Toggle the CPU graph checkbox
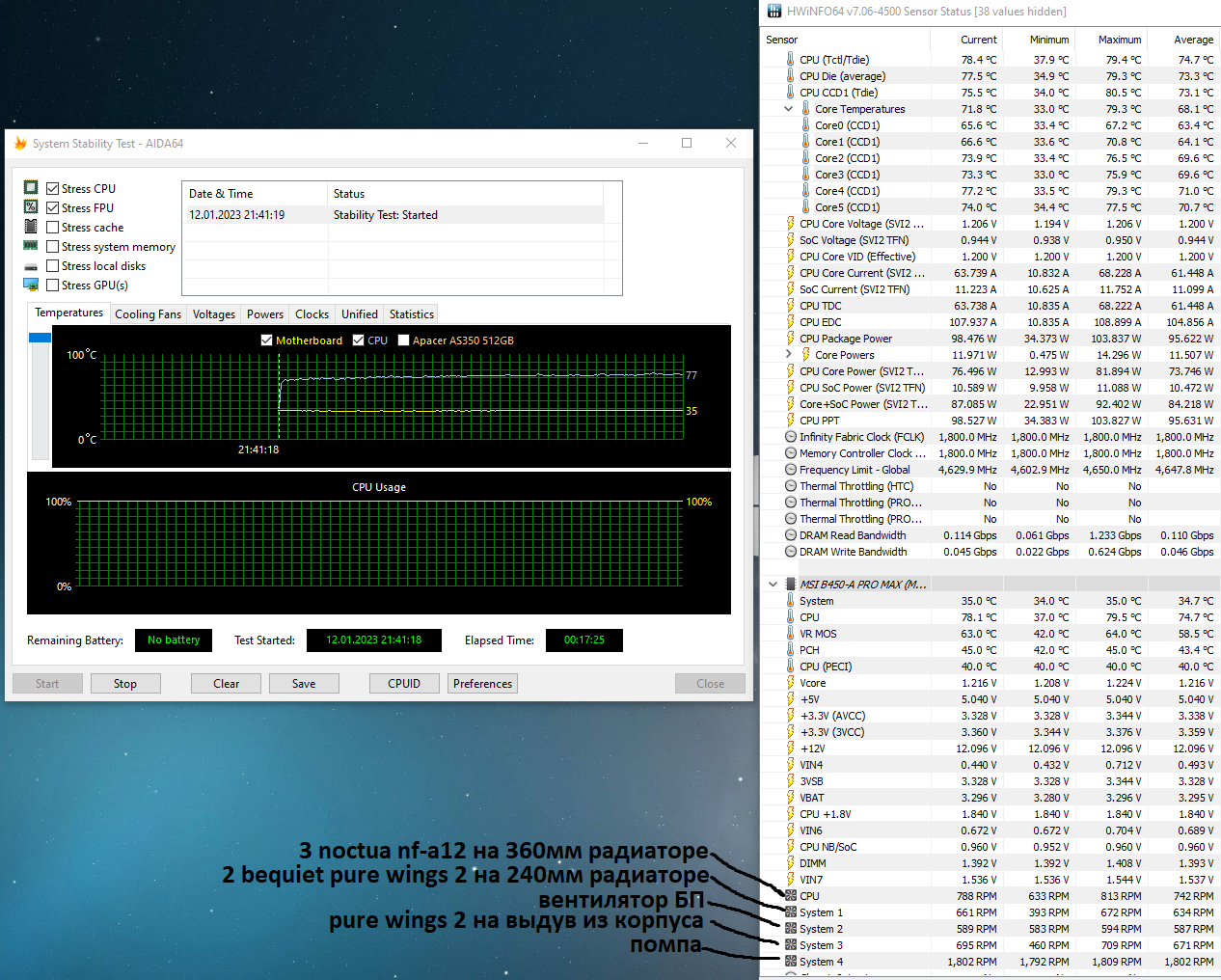The width and height of the screenshot is (1221, 980). (x=359, y=340)
